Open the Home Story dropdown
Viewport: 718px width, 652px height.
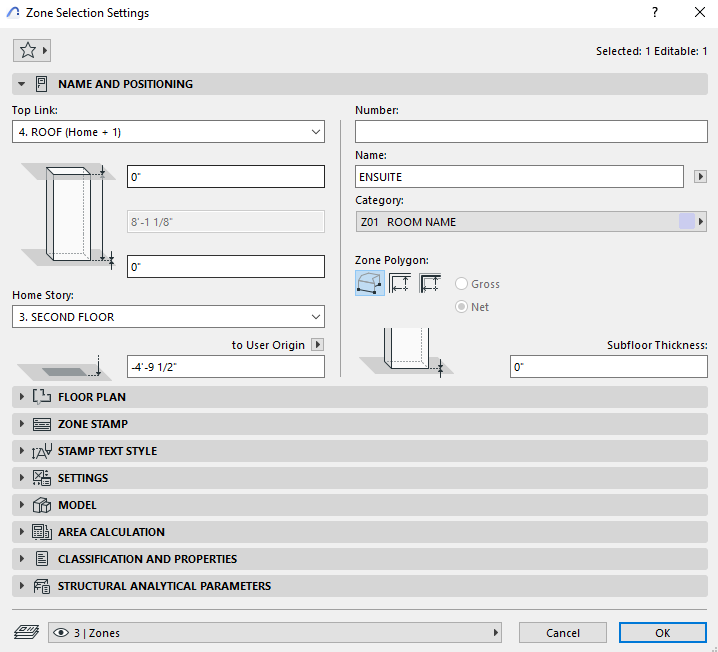168,317
